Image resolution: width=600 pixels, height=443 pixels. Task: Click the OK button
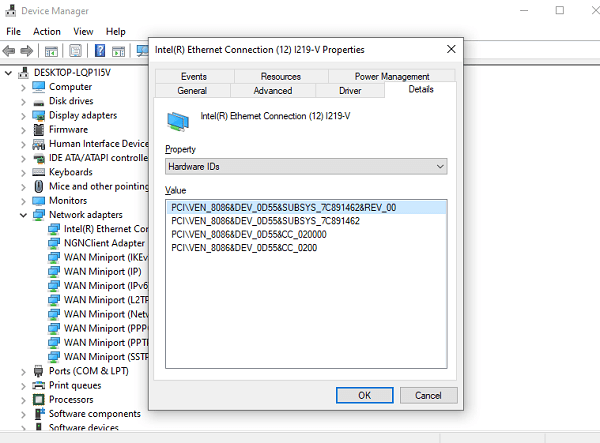pyautogui.click(x=365, y=395)
